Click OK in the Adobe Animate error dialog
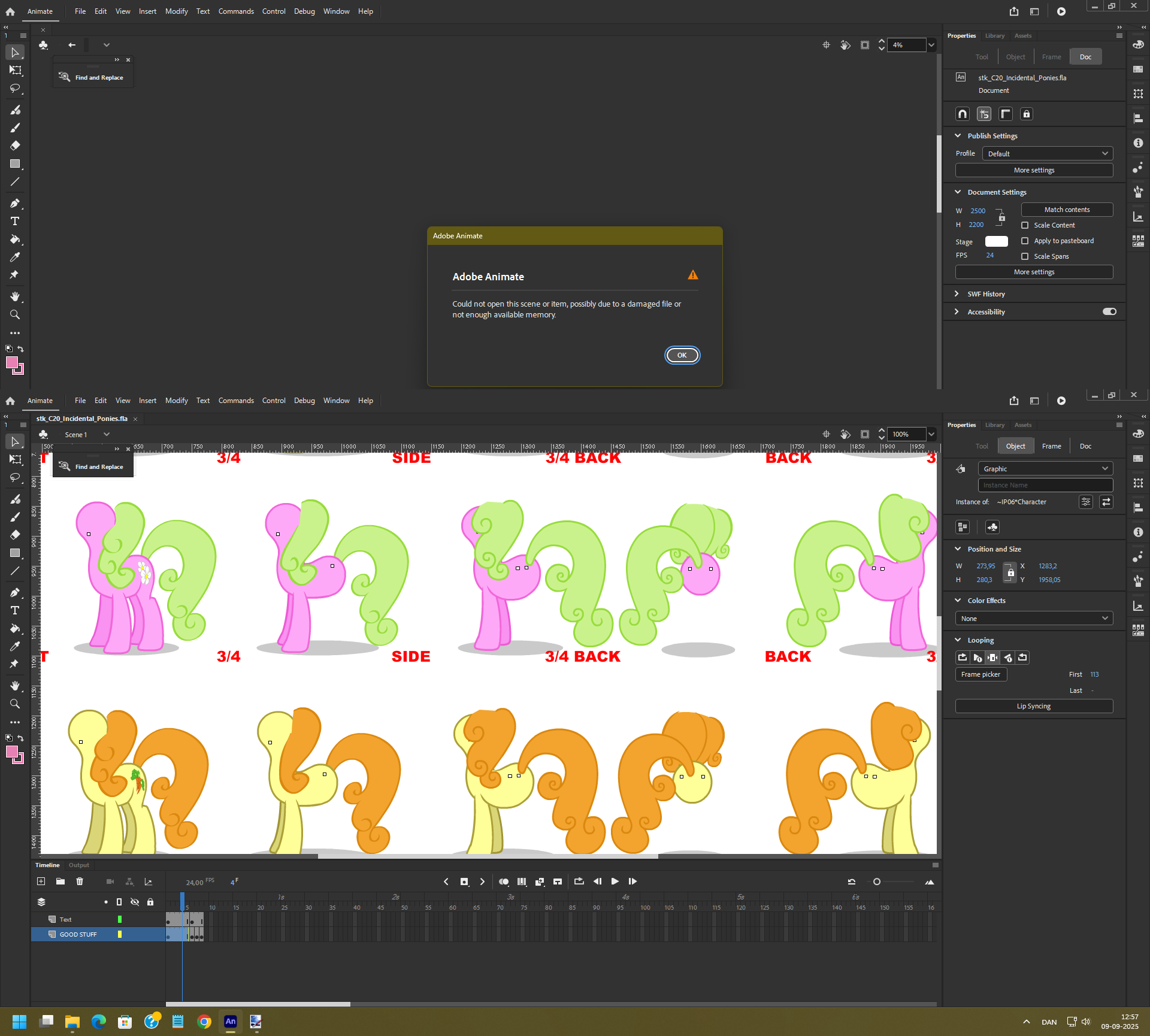Viewport: 1150px width, 1036px height. 682,355
